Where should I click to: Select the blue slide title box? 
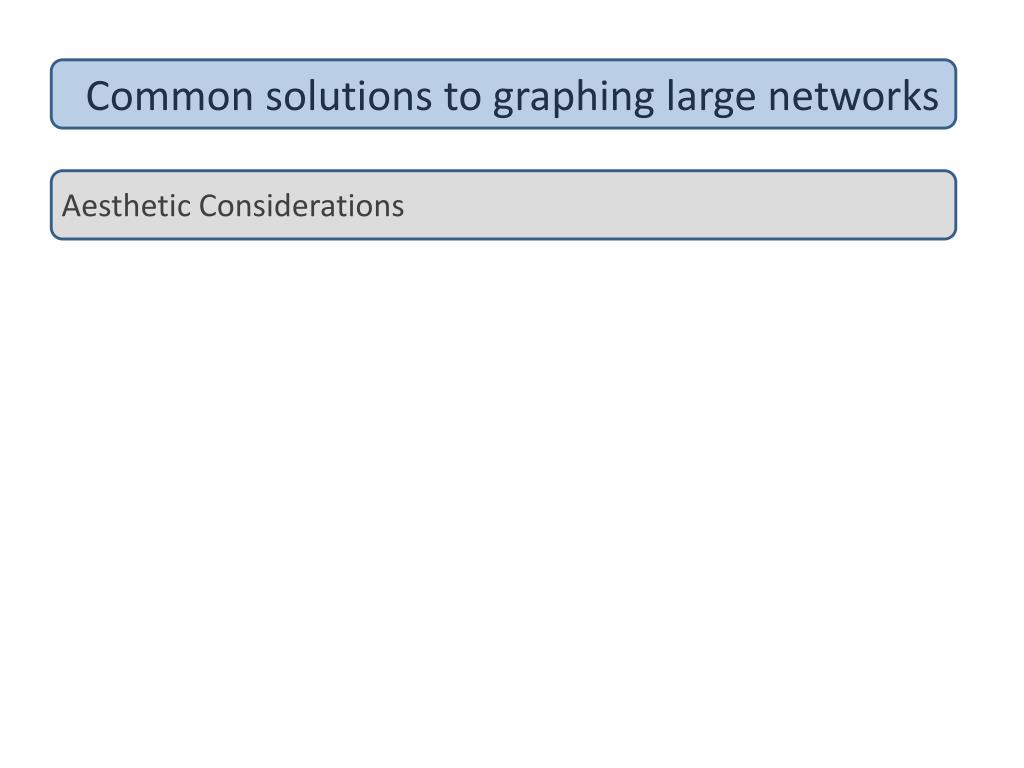click(x=504, y=94)
